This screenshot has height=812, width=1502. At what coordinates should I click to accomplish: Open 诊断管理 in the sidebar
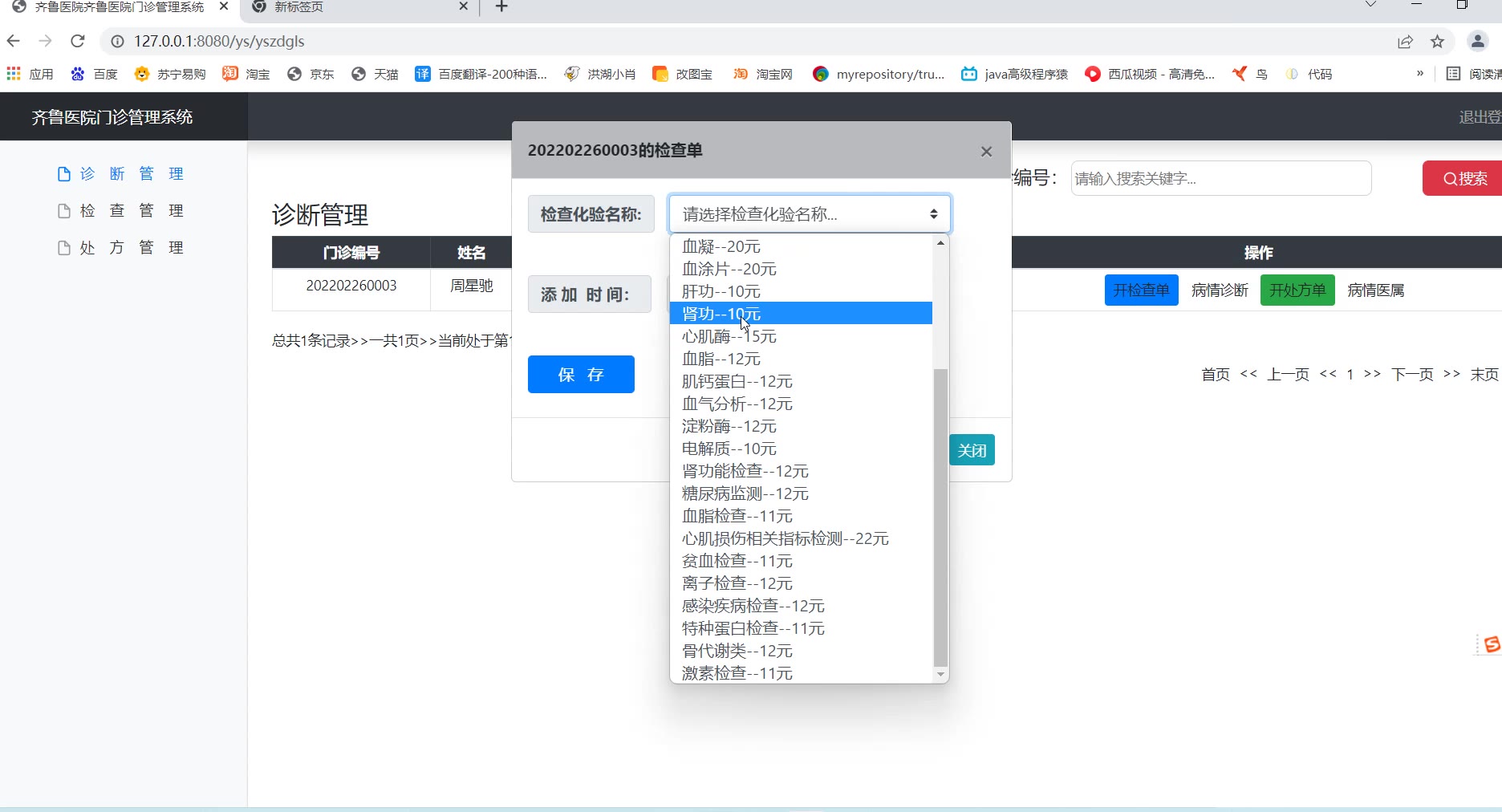[x=120, y=174]
